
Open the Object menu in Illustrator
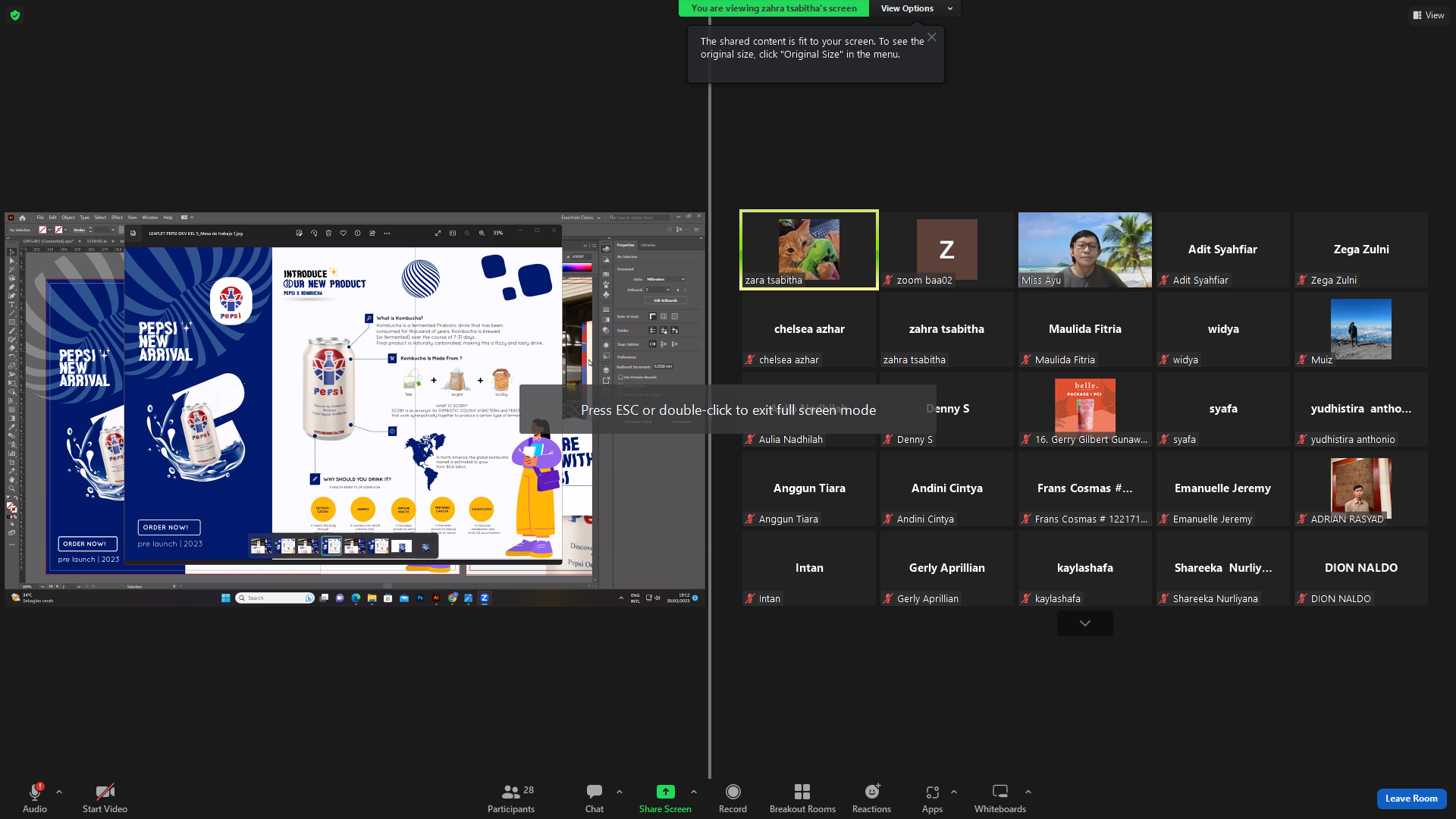click(x=68, y=218)
